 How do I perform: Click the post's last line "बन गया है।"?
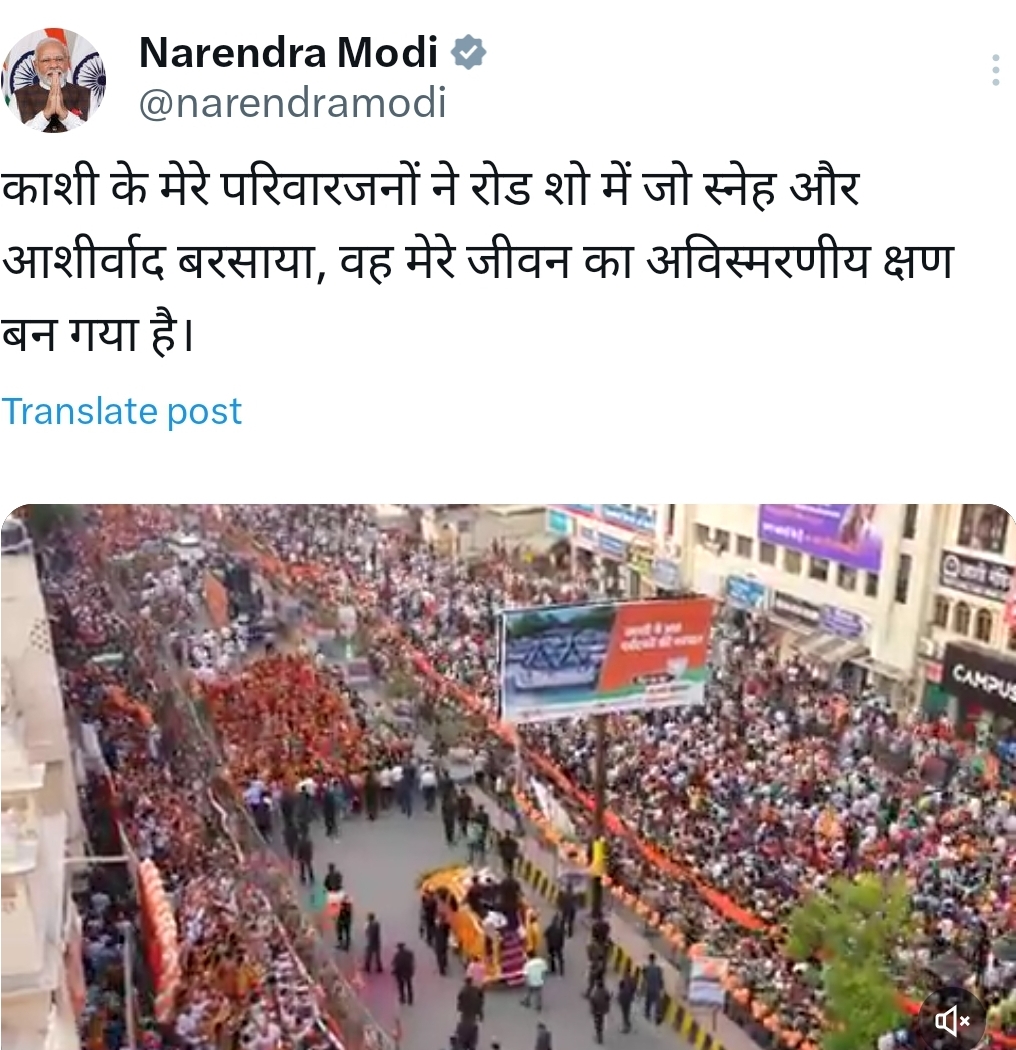[98, 333]
